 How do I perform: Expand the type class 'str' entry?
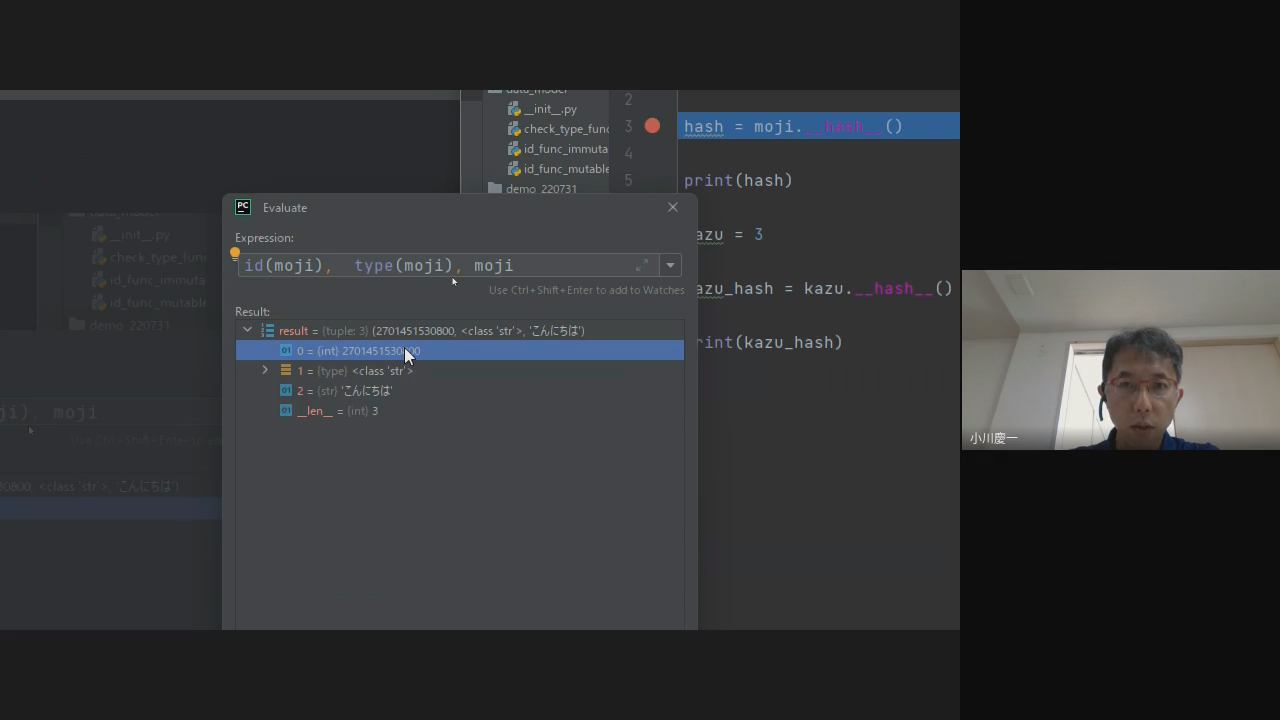click(x=265, y=370)
